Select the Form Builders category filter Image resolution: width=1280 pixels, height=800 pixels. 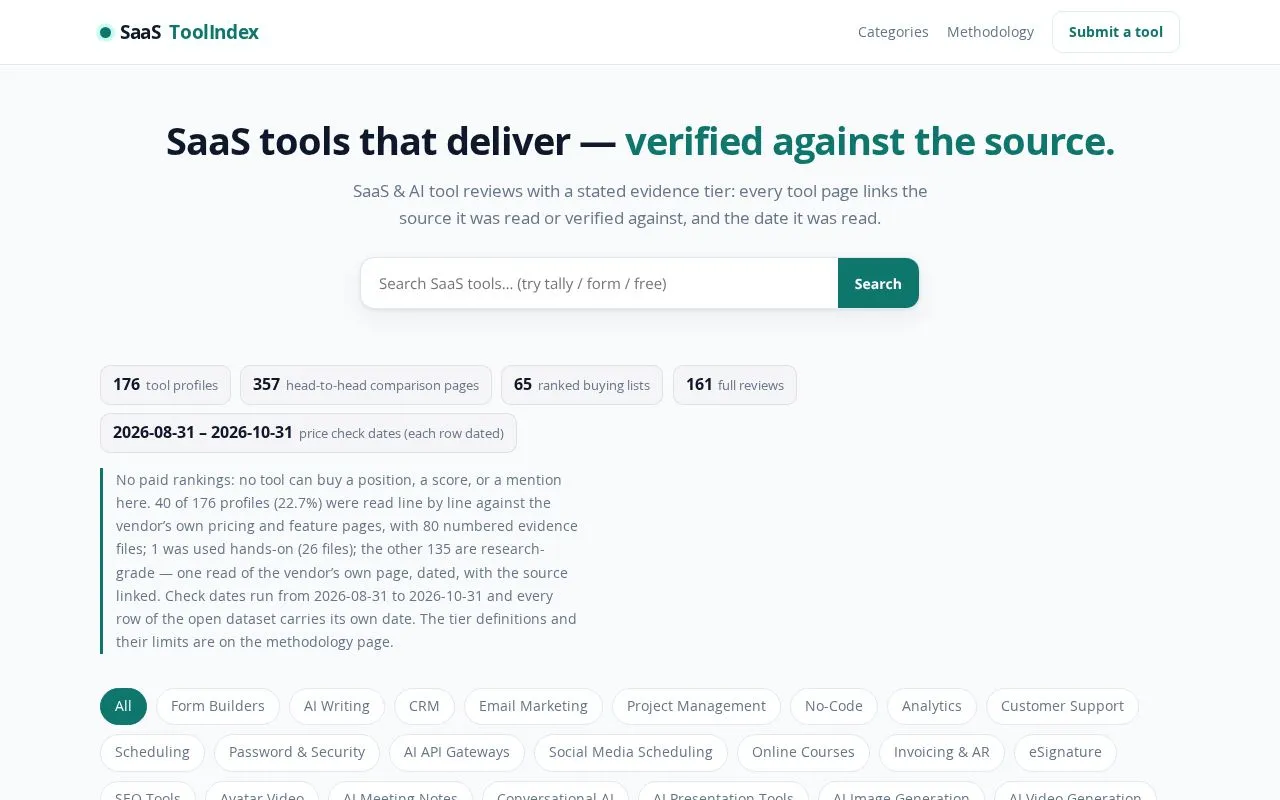[218, 706]
